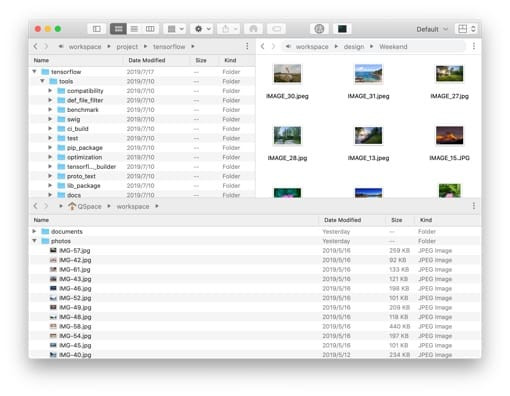This screenshot has height=396, width=510.
Task: Select IMAGE_15.JPG thumbnail
Action: coord(449,135)
